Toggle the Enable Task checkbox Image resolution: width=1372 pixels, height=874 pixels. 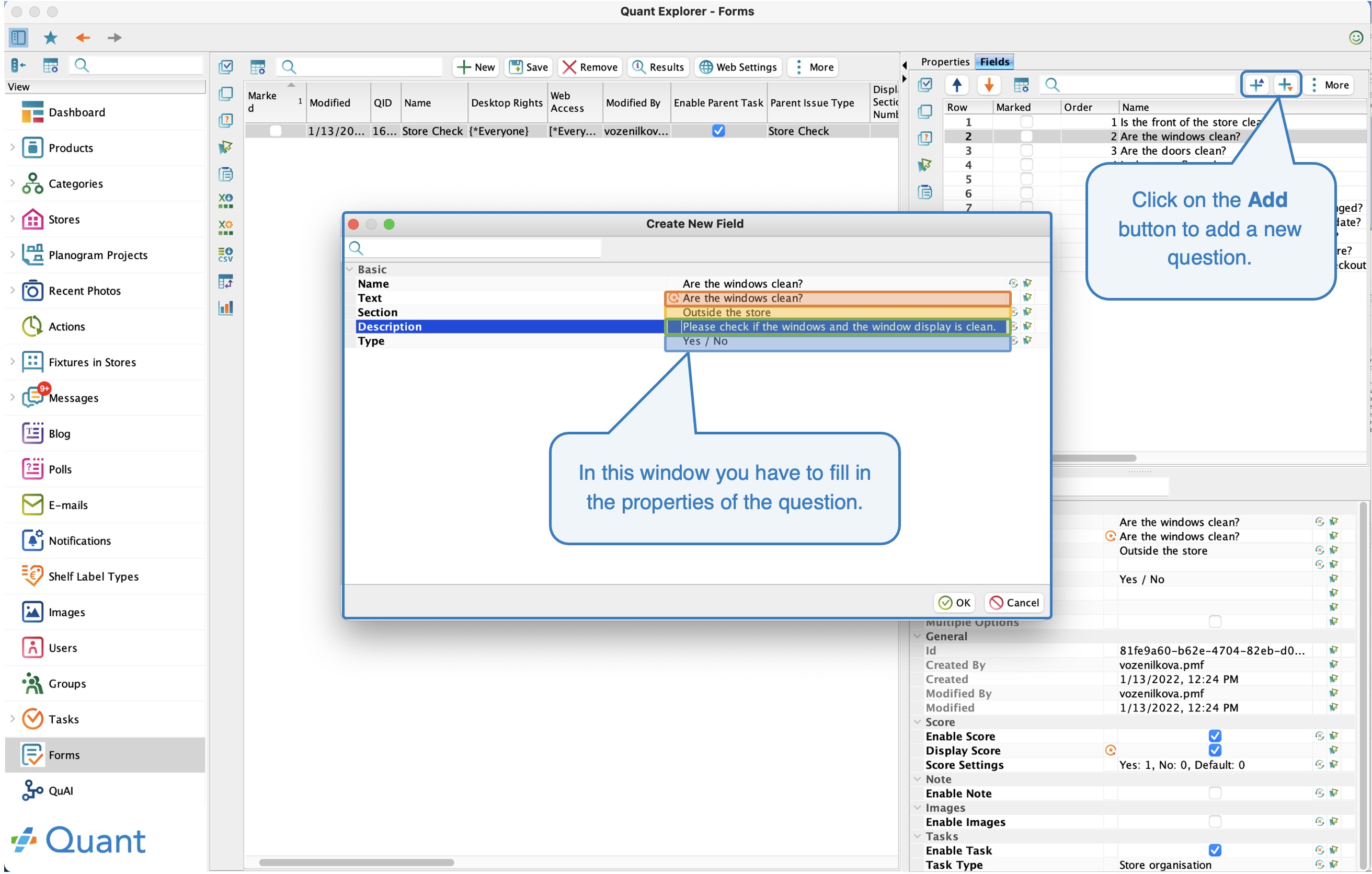coord(1215,850)
